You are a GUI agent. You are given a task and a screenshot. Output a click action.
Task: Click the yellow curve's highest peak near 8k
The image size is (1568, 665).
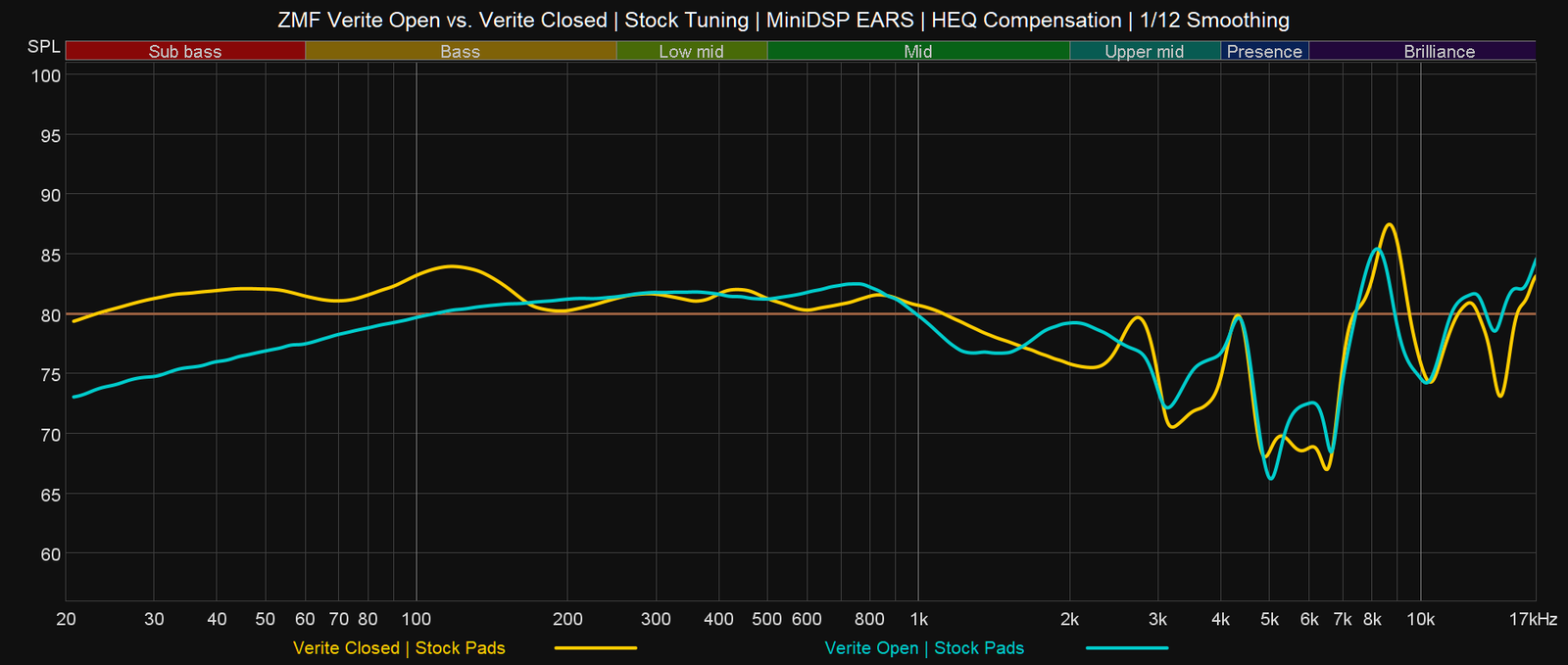1389,224
